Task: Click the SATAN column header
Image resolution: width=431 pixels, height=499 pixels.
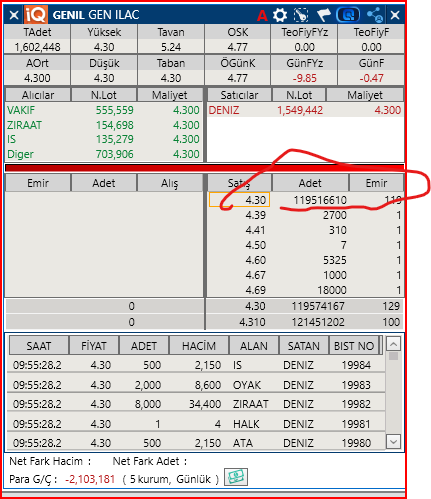Action: (304, 346)
